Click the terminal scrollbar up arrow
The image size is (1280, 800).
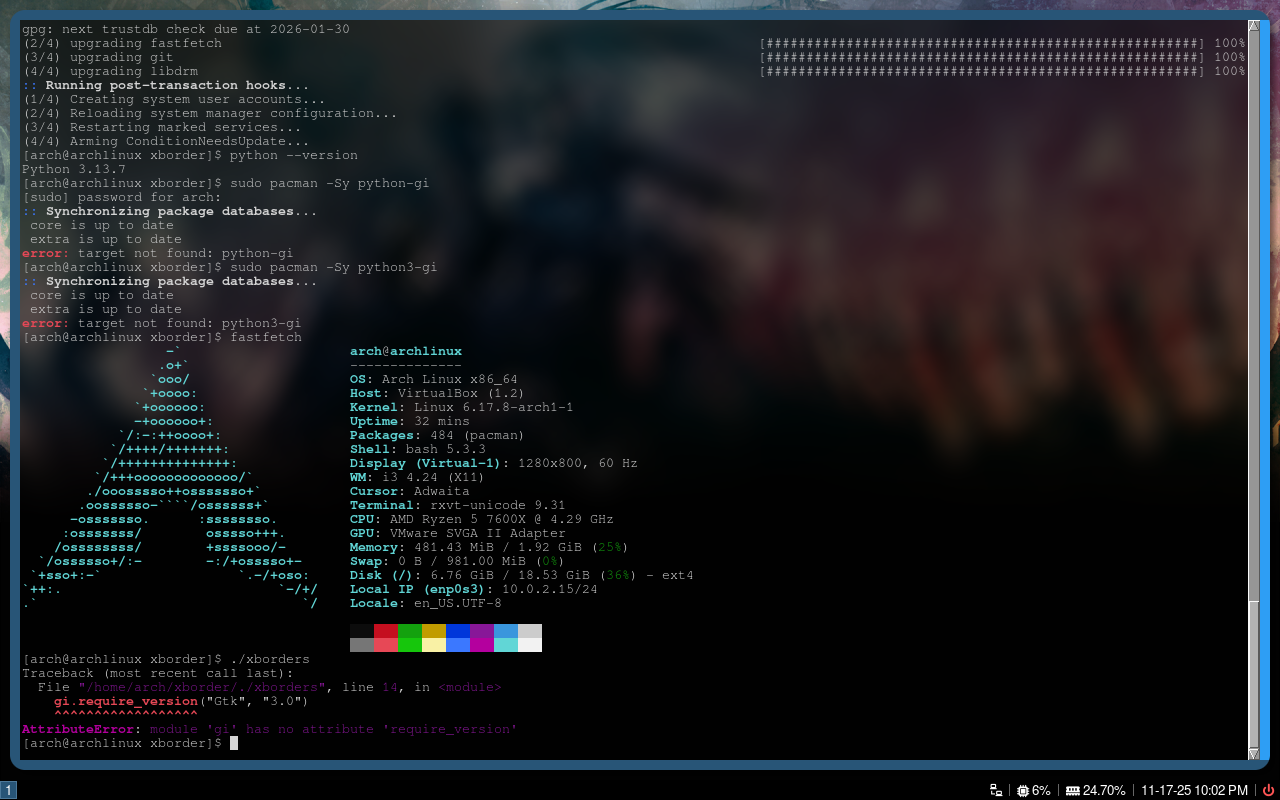click(1254, 26)
